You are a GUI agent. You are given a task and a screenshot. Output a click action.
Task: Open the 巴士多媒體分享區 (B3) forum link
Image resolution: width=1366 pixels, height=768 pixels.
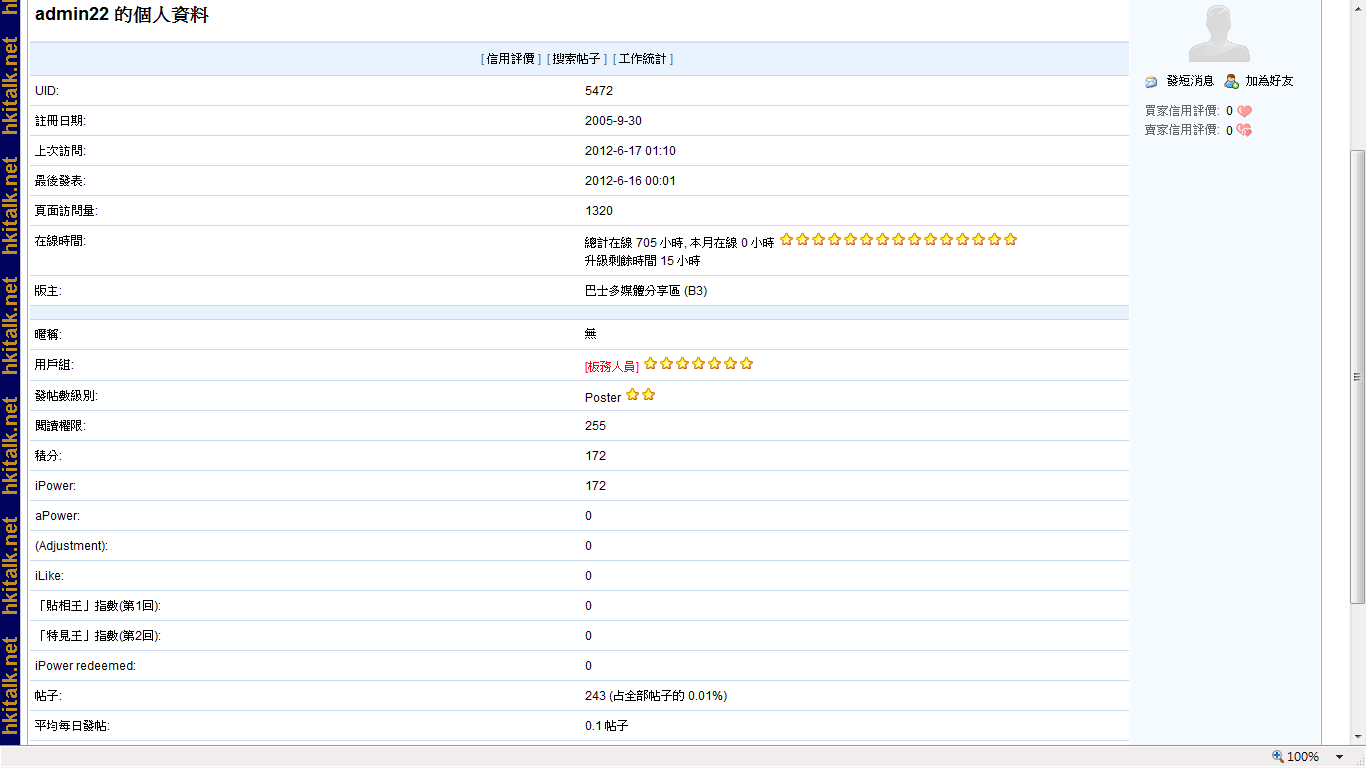coord(646,291)
